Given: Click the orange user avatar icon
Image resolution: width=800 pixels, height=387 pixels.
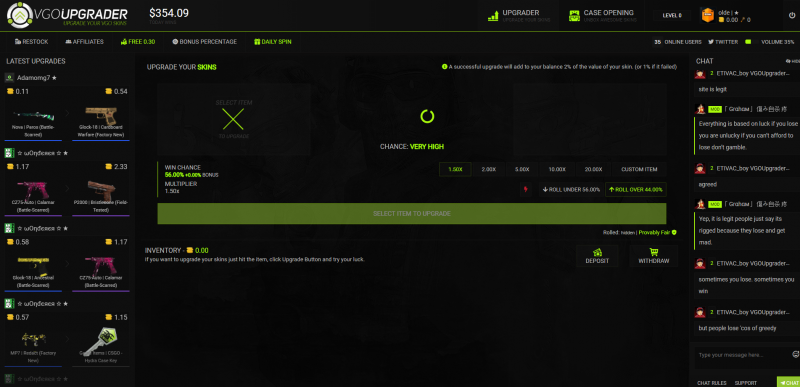Looking at the screenshot, I should coord(707,15).
